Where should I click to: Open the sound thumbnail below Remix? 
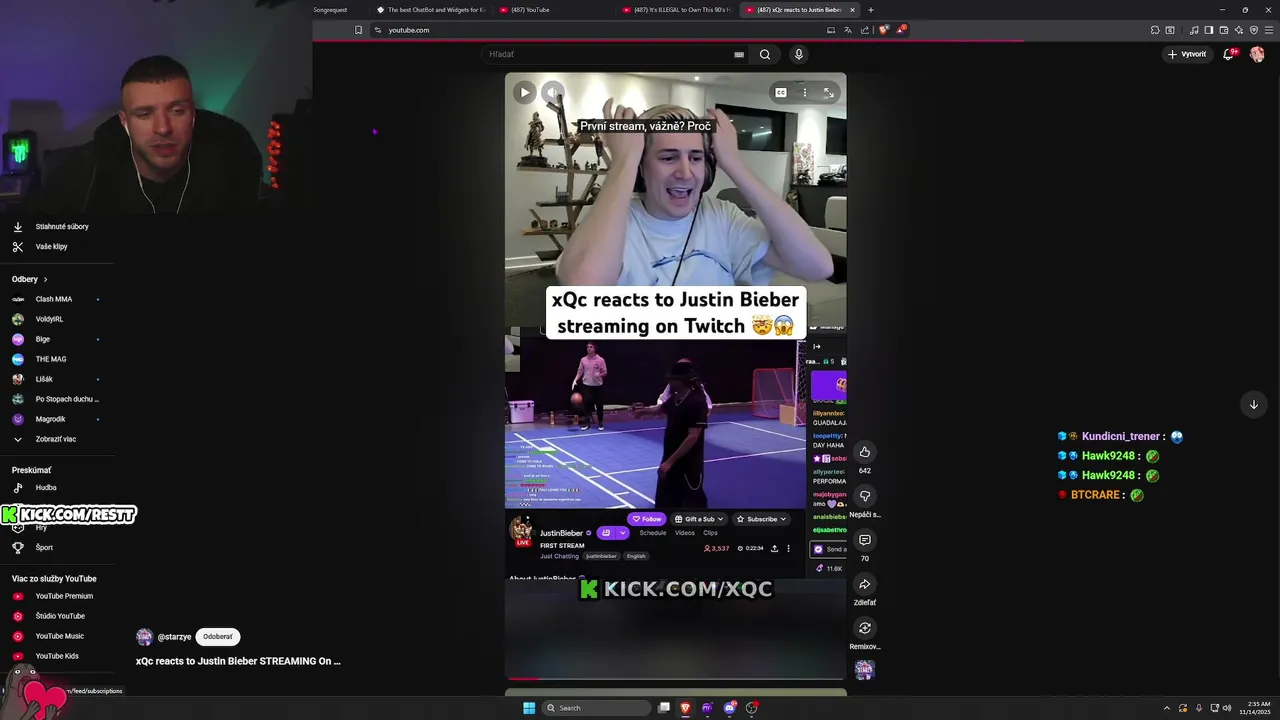pyautogui.click(x=865, y=670)
